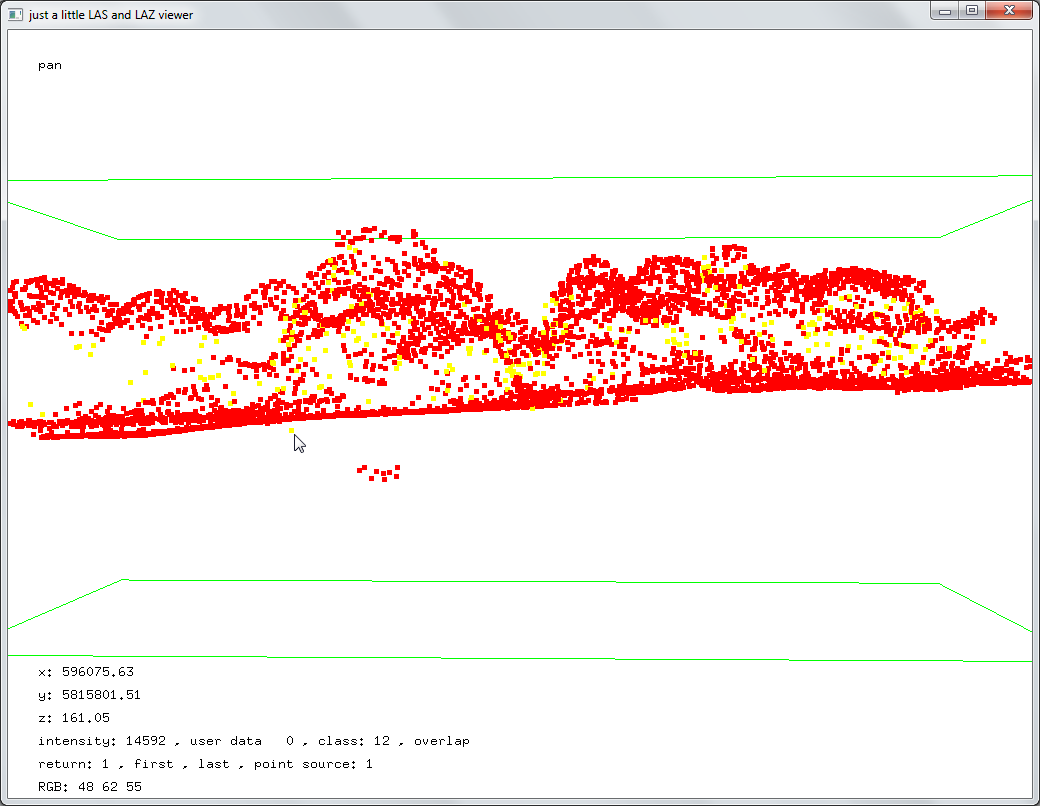Minimize the LAS viewer window
1040x806 pixels.
coord(945,11)
